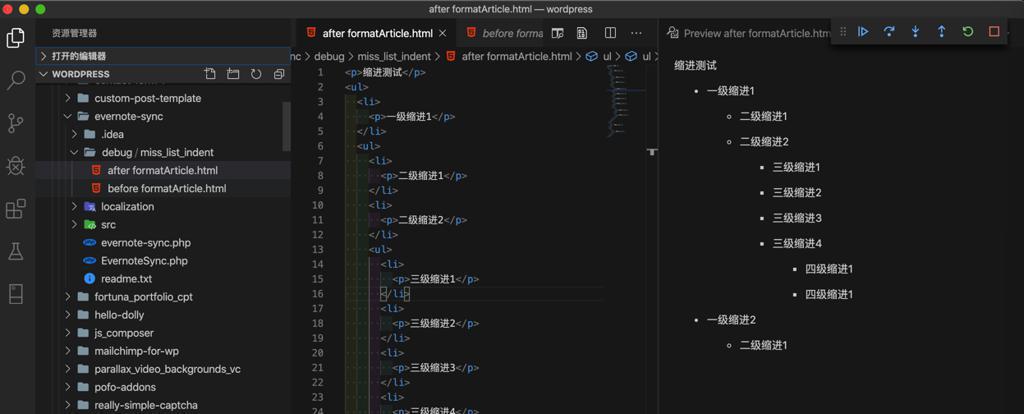Open the Source Control view
Screen dimensions: 1024x414
click(16, 123)
